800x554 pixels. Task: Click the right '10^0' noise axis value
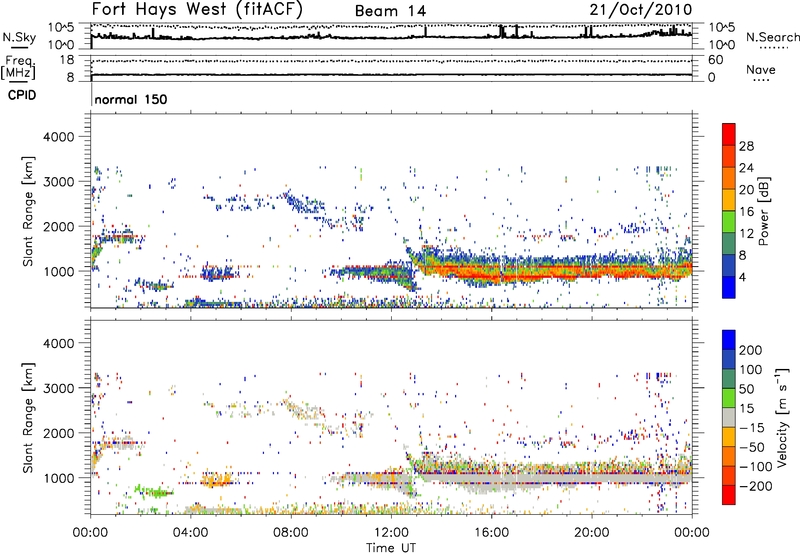point(722,45)
